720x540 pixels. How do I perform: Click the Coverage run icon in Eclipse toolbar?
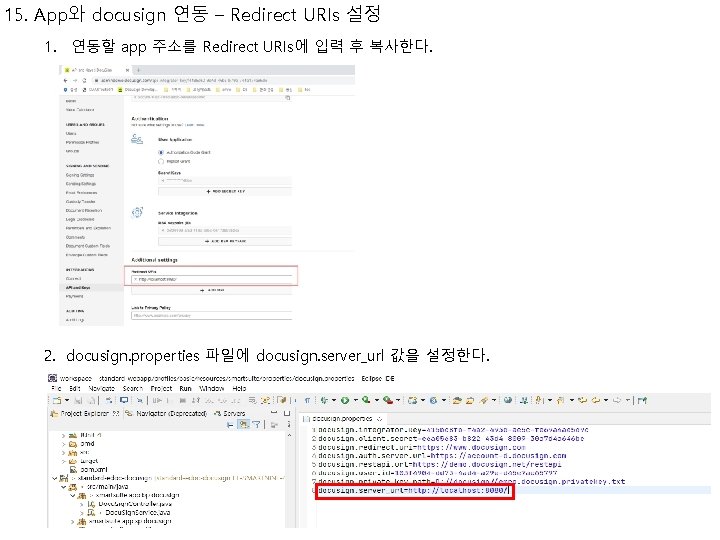tap(366, 400)
